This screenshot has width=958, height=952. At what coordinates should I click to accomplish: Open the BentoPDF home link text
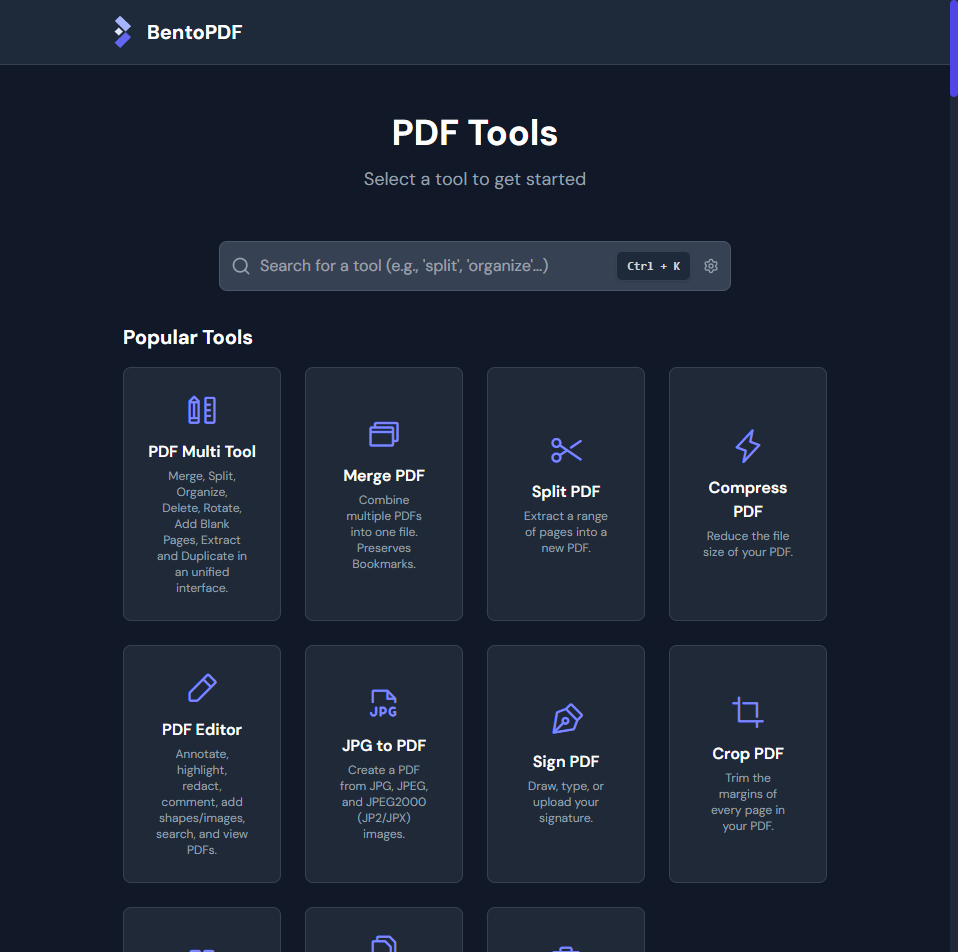[194, 32]
